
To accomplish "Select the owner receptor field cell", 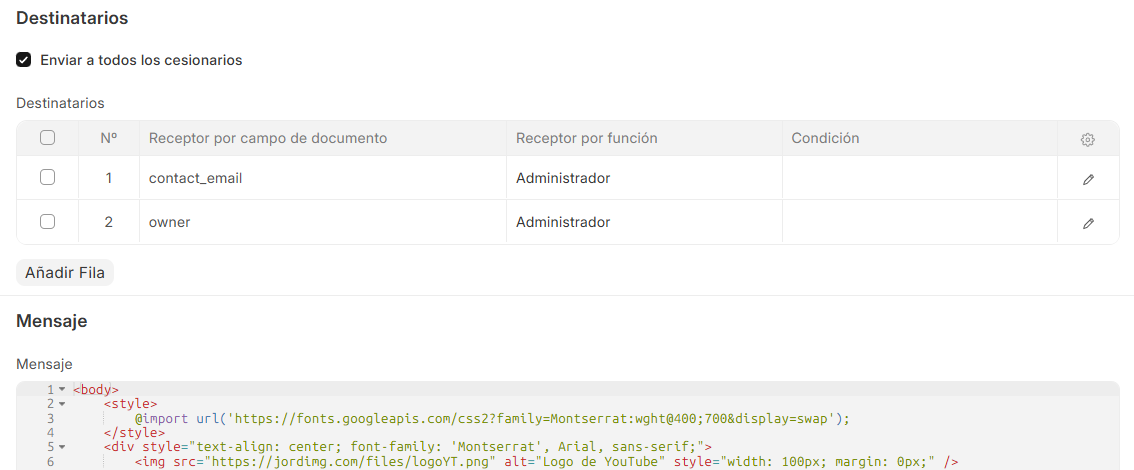I will click(x=323, y=222).
